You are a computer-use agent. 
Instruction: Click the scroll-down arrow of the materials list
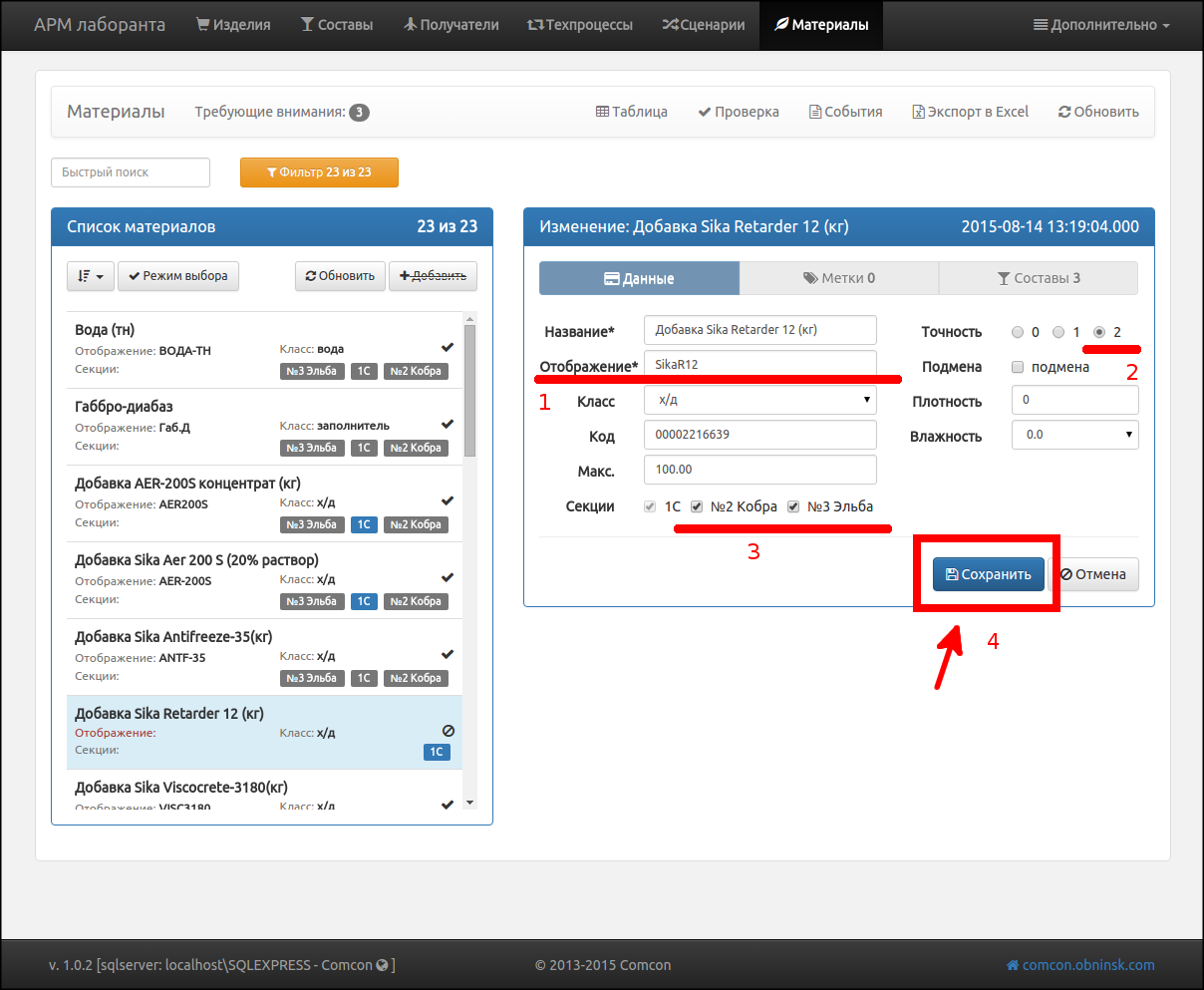click(470, 803)
